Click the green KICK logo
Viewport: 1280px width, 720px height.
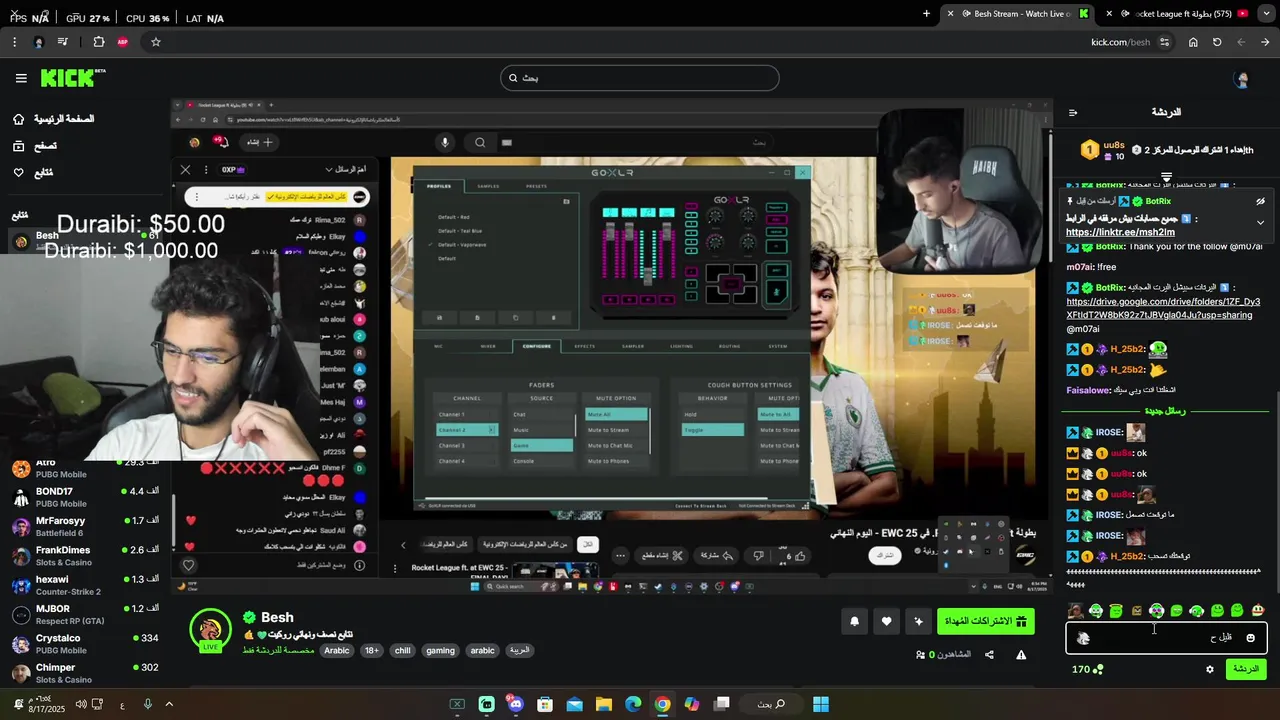click(x=73, y=78)
